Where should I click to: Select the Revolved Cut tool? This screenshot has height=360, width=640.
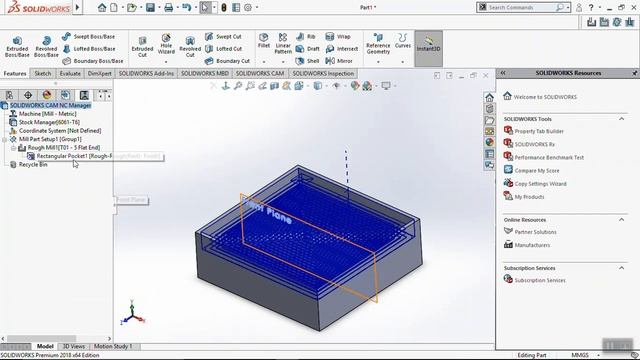tap(190, 47)
